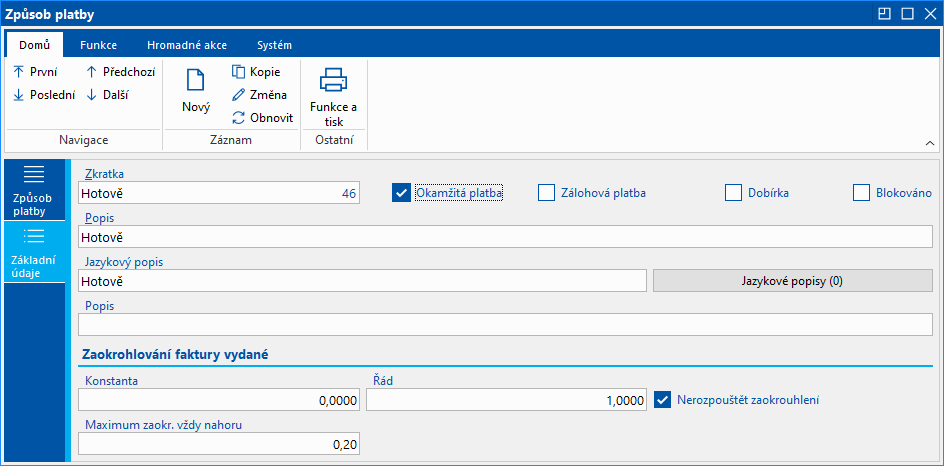Viewport: 944px width, 466px height.
Task: Click the Jazykové popisy (0) button
Action: pyautogui.click(x=793, y=281)
